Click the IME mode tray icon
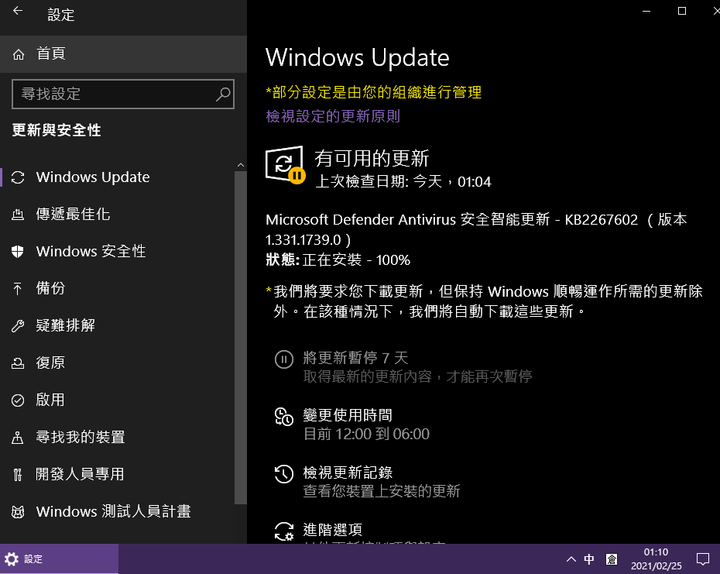This screenshot has width=720, height=574. (611, 559)
